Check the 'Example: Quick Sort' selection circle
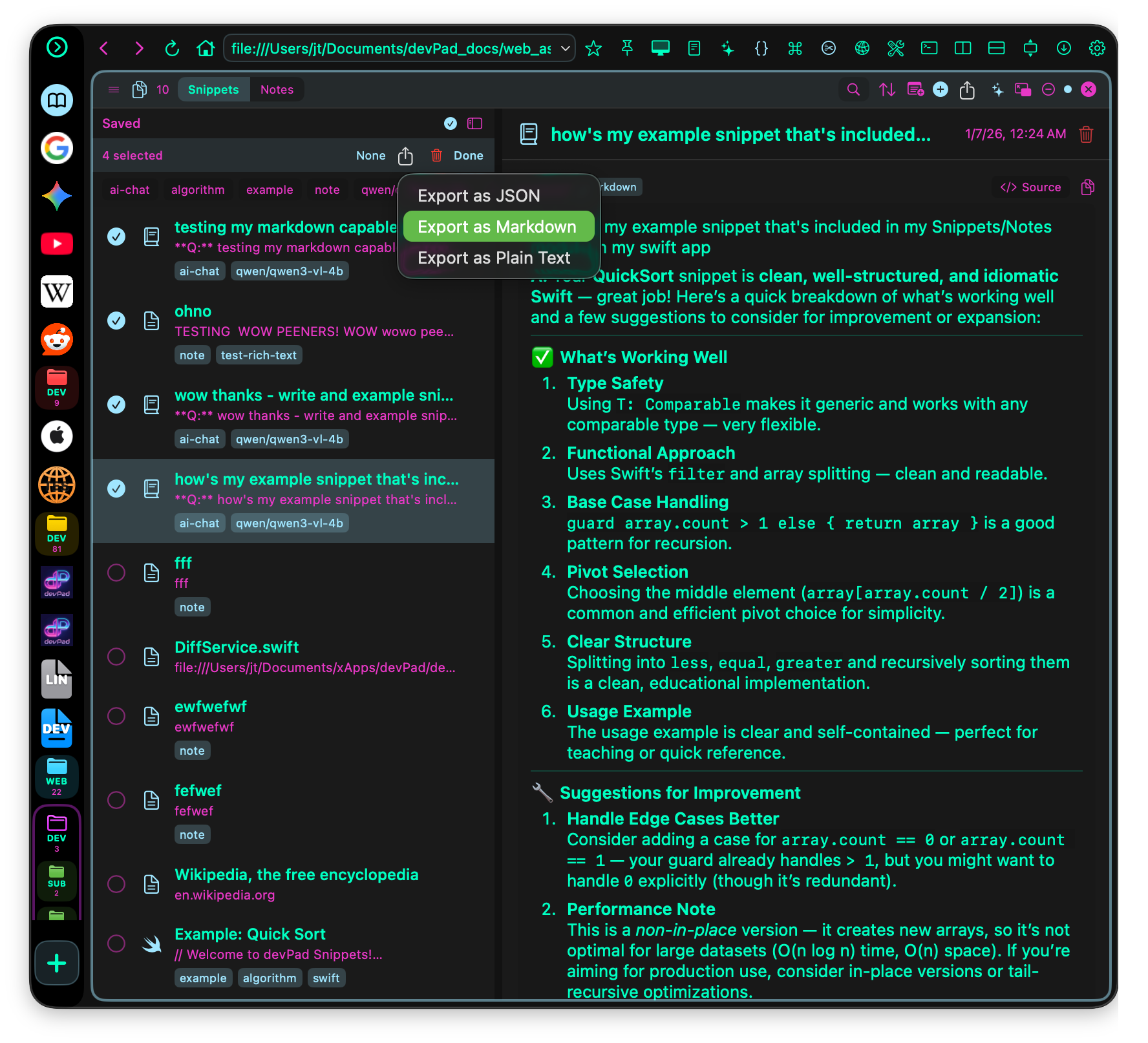This screenshot has width=1148, height=1043. pyautogui.click(x=116, y=943)
